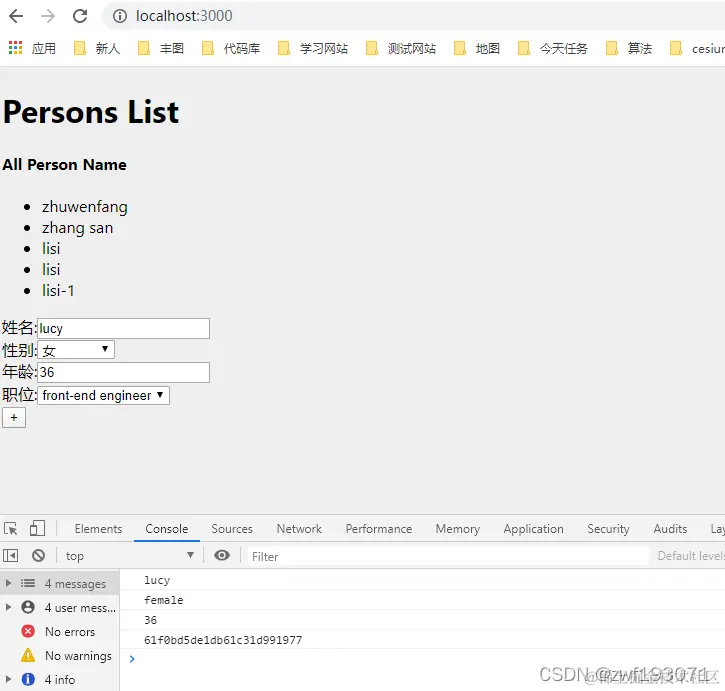
Task: Click the console log id 61f0bd5de1db61c31d991977
Action: pos(223,640)
